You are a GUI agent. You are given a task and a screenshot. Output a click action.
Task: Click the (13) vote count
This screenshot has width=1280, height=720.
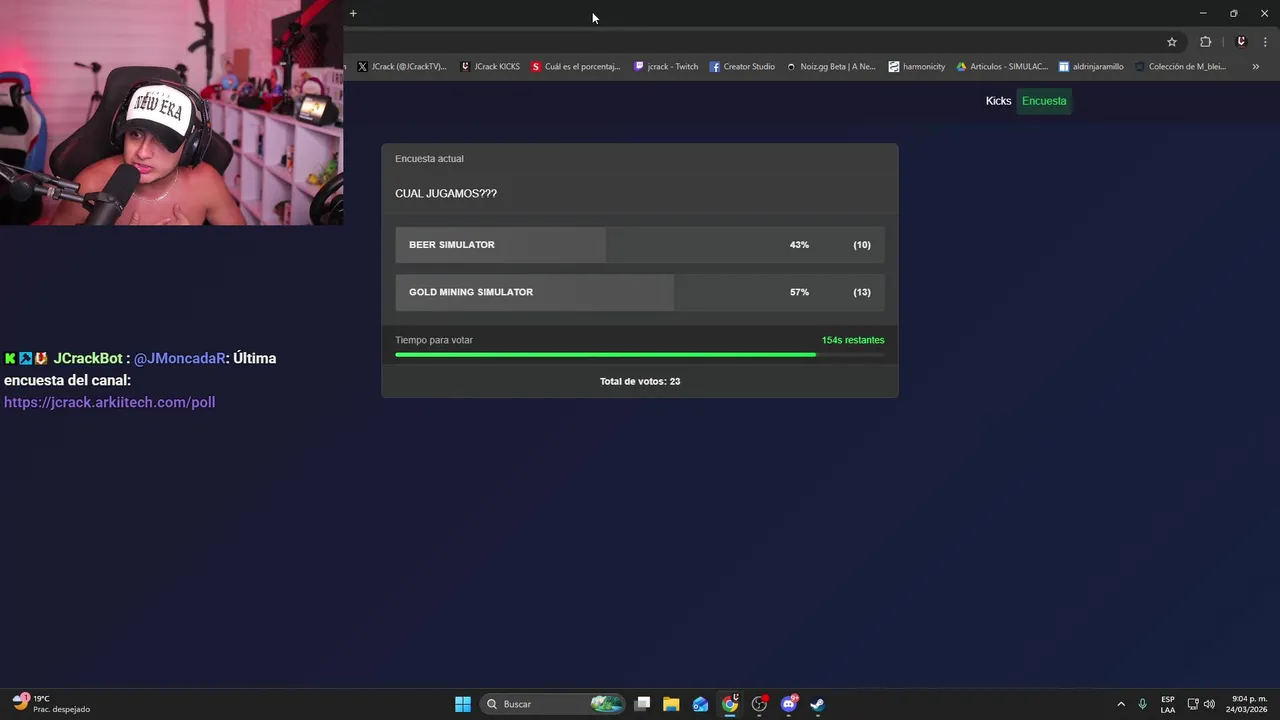click(x=862, y=292)
